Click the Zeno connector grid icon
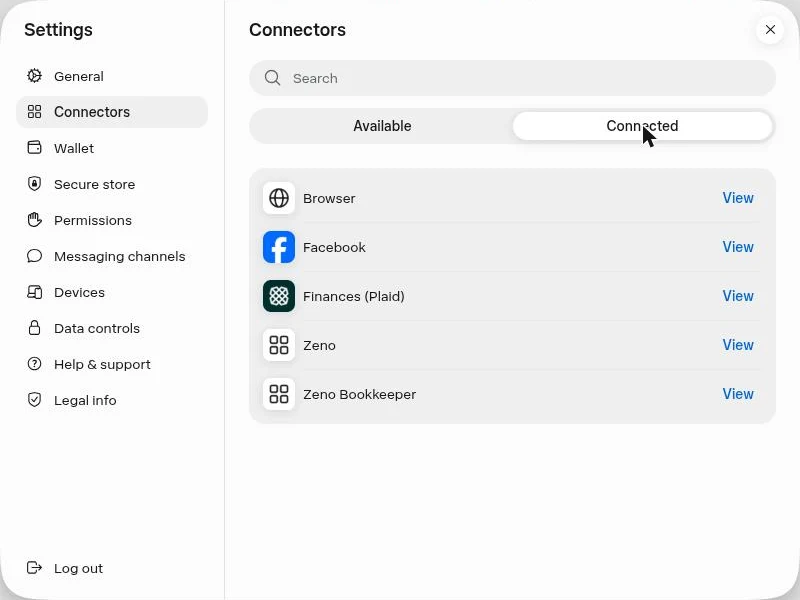This screenshot has height=600, width=800. 279,345
